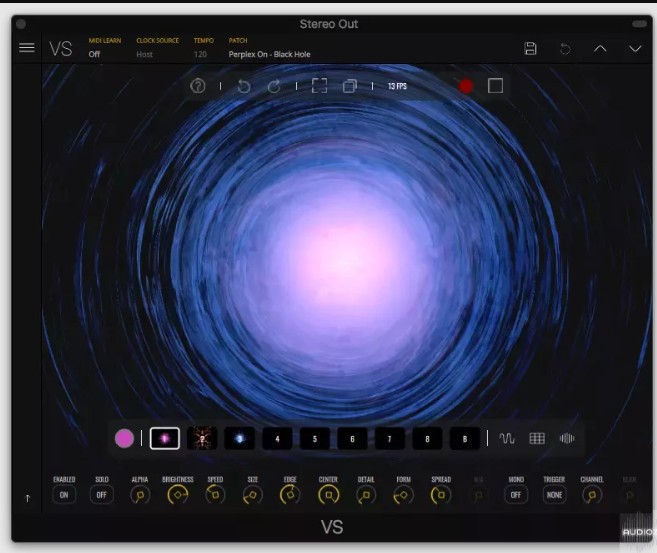The width and height of the screenshot is (657, 553).
Task: Open the pink background color swatch
Action: [x=124, y=439]
